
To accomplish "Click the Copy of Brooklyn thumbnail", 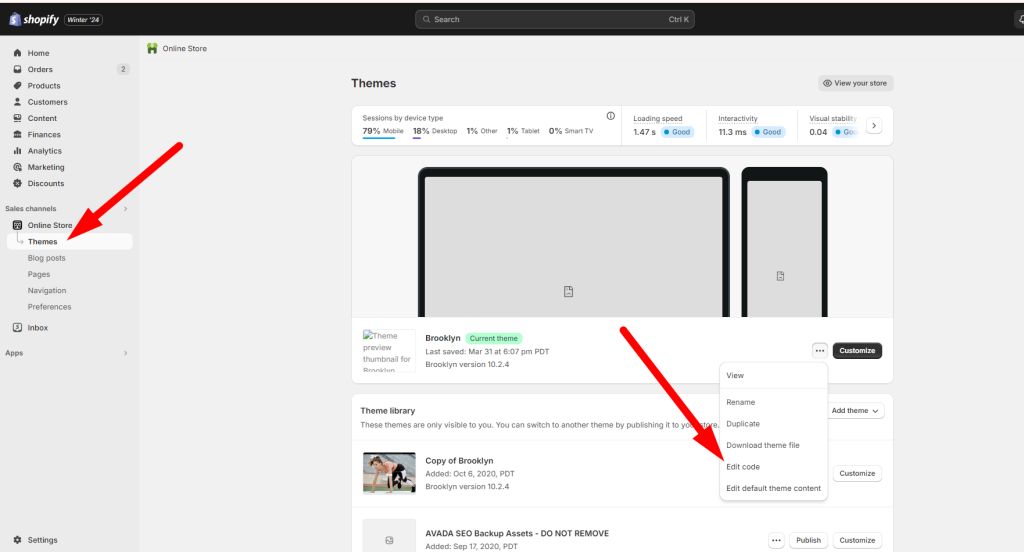I will (x=389, y=473).
